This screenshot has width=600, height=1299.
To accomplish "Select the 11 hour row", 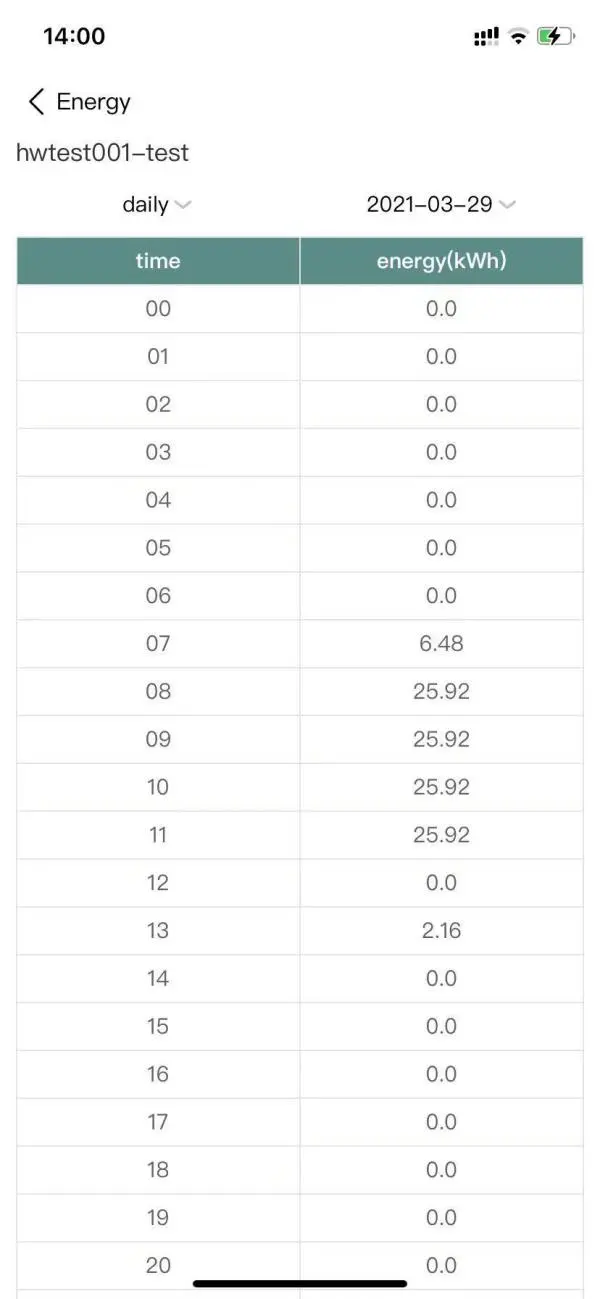I will tap(158, 835).
